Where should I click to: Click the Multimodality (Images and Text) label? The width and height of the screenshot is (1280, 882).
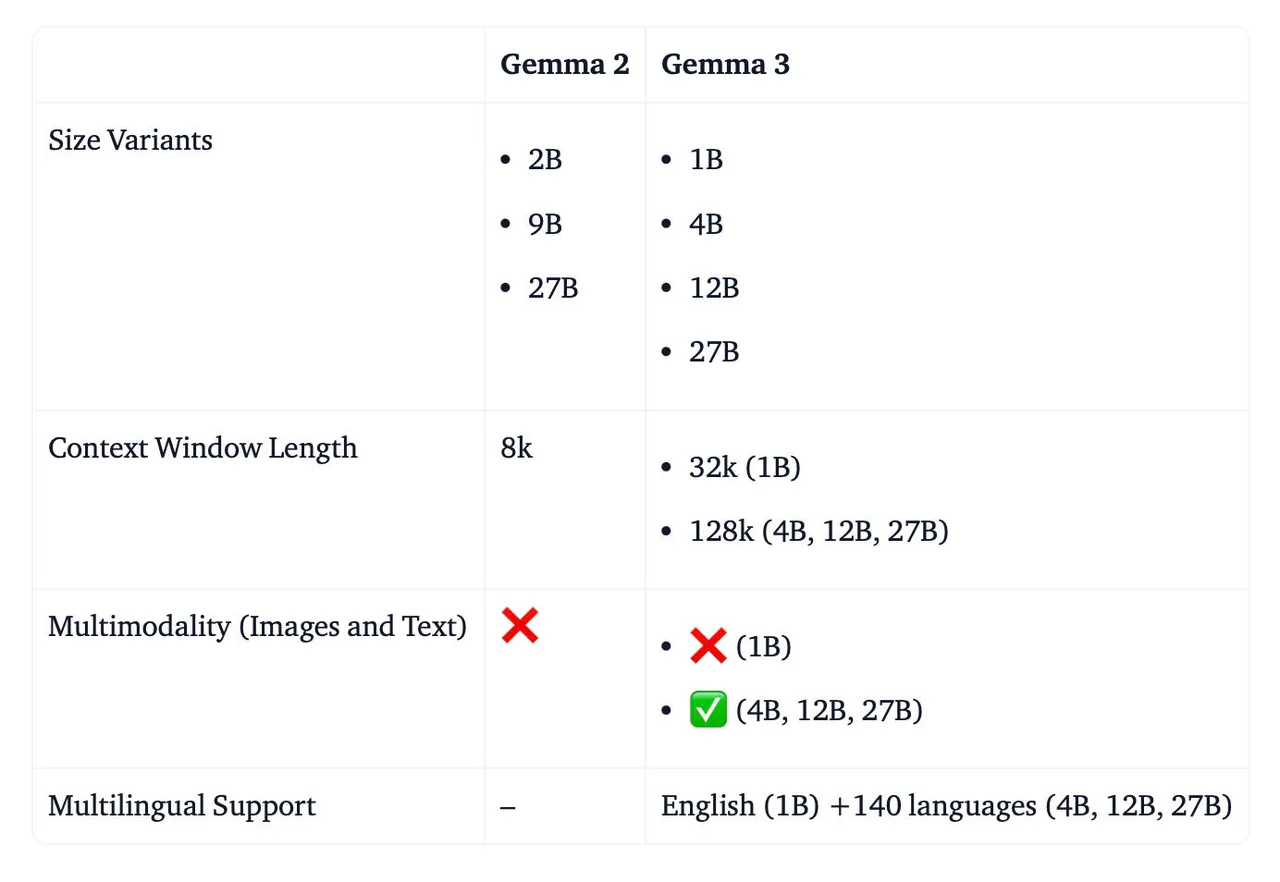258,626
